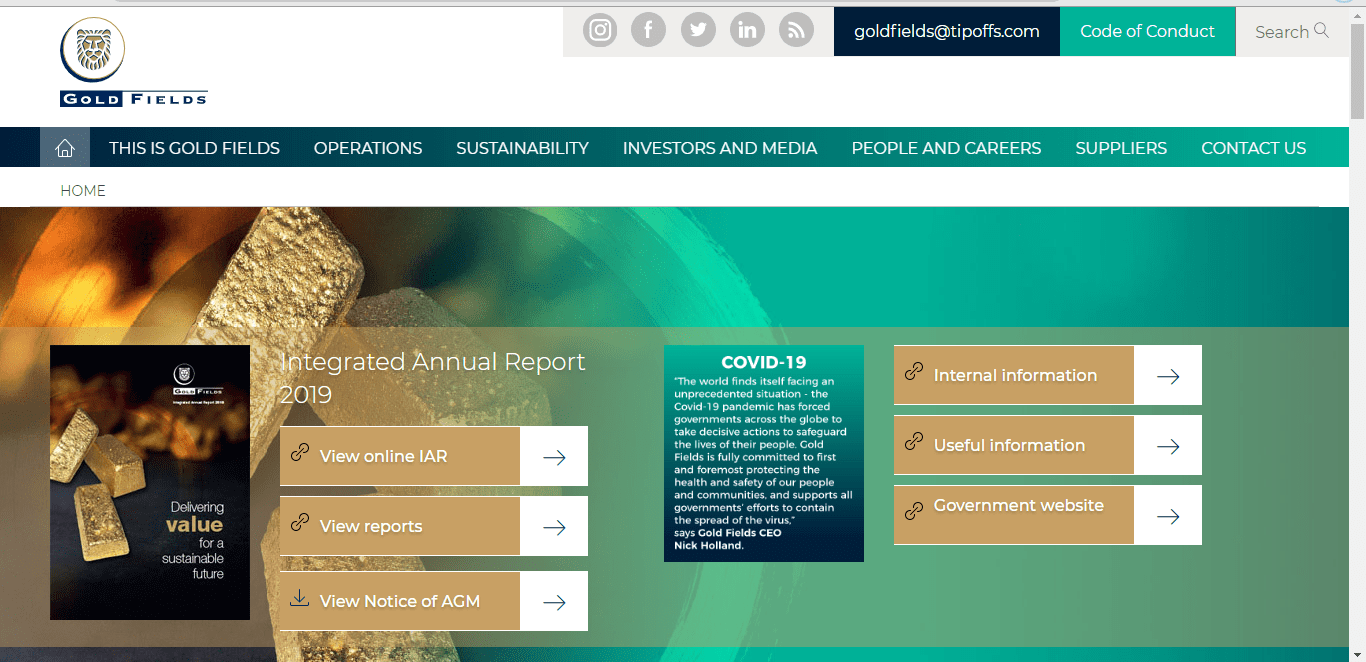Screen dimensions: 1366x662
Task: Click the COVID-19 statement panel
Action: (x=764, y=454)
